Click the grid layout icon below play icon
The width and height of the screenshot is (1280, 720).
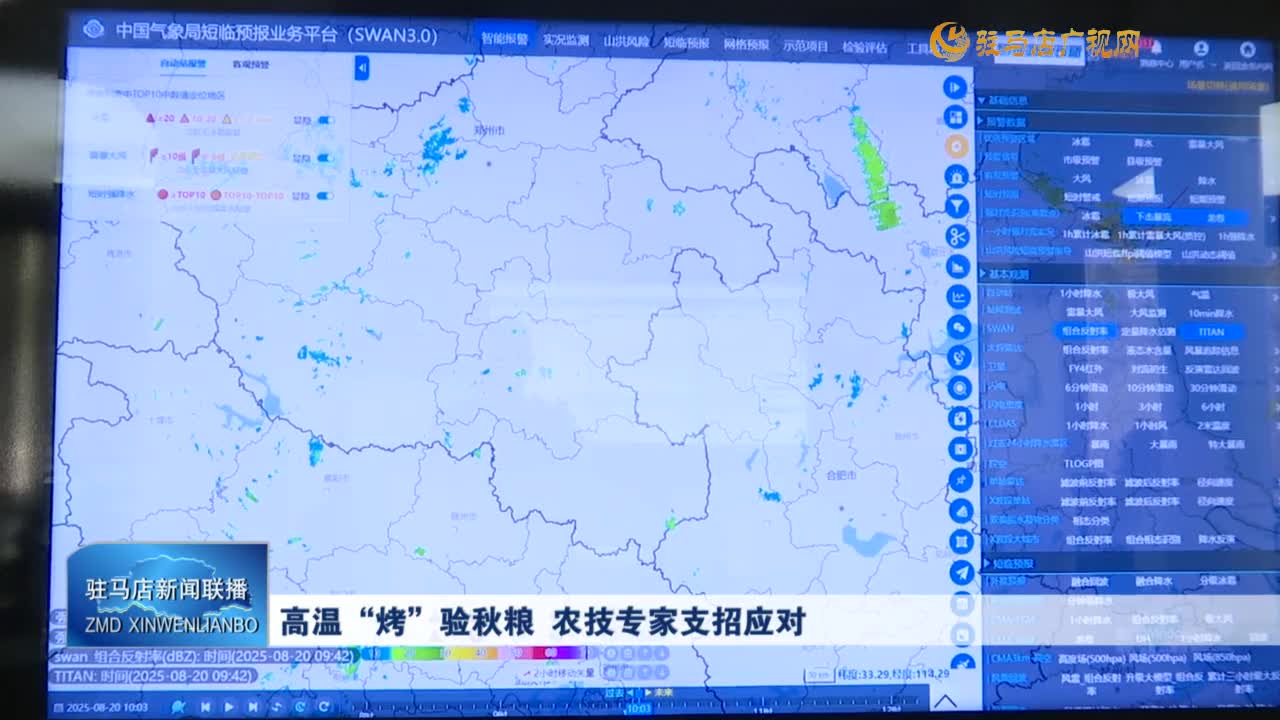957,117
